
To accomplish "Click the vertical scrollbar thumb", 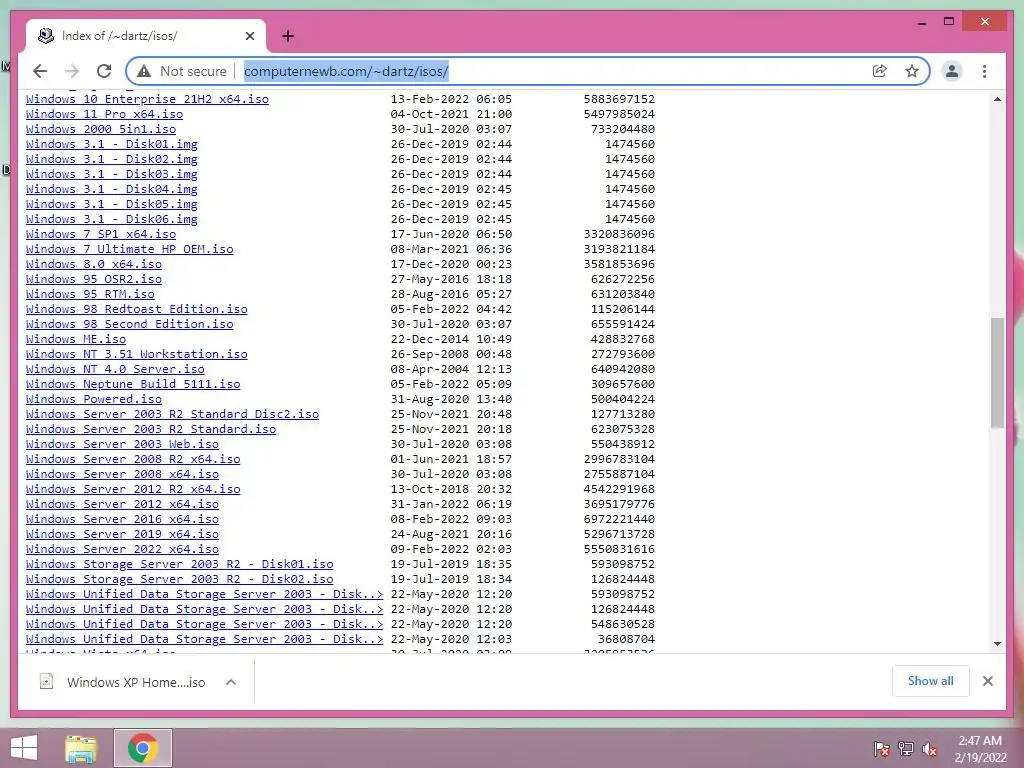I will [997, 373].
